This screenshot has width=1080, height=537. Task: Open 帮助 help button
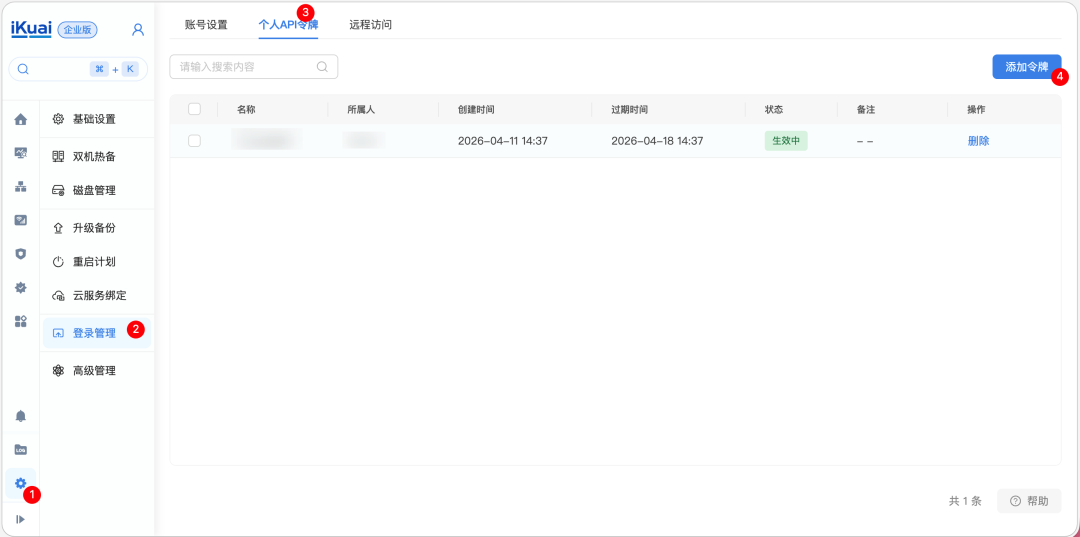pyautogui.click(x=1029, y=501)
